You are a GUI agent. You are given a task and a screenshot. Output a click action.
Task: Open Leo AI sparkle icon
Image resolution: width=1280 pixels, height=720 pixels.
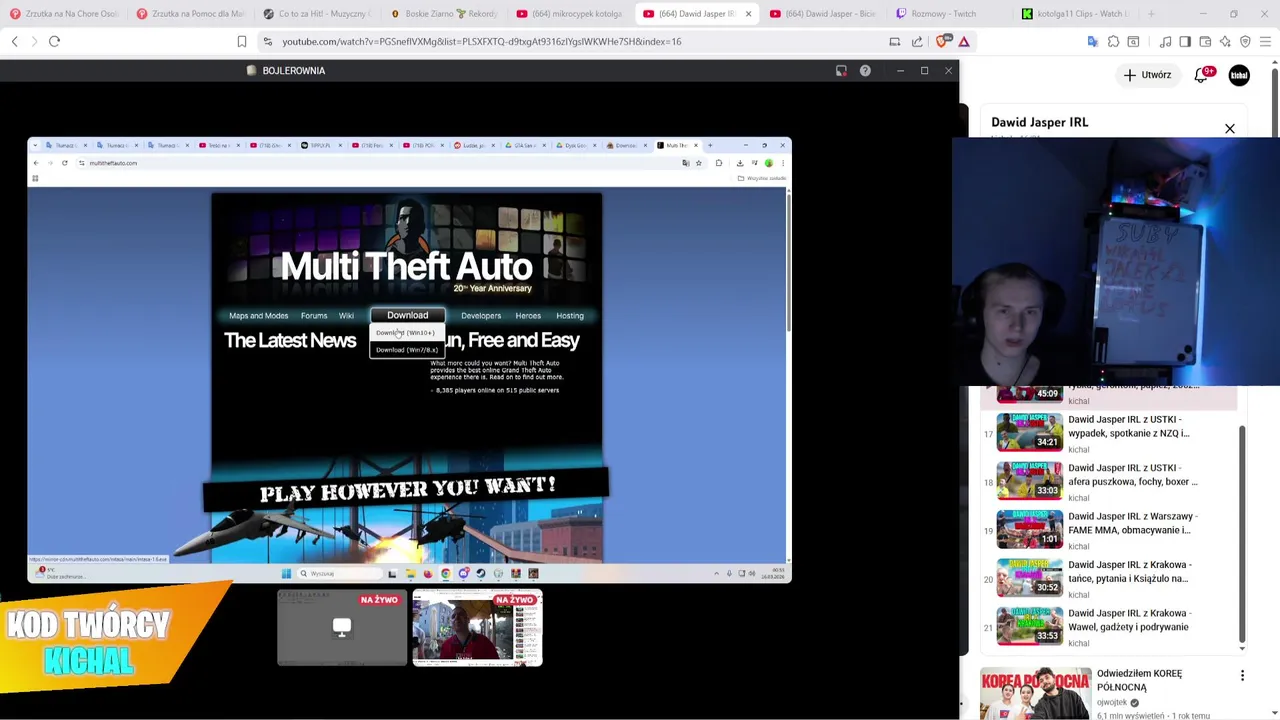pos(1225,41)
